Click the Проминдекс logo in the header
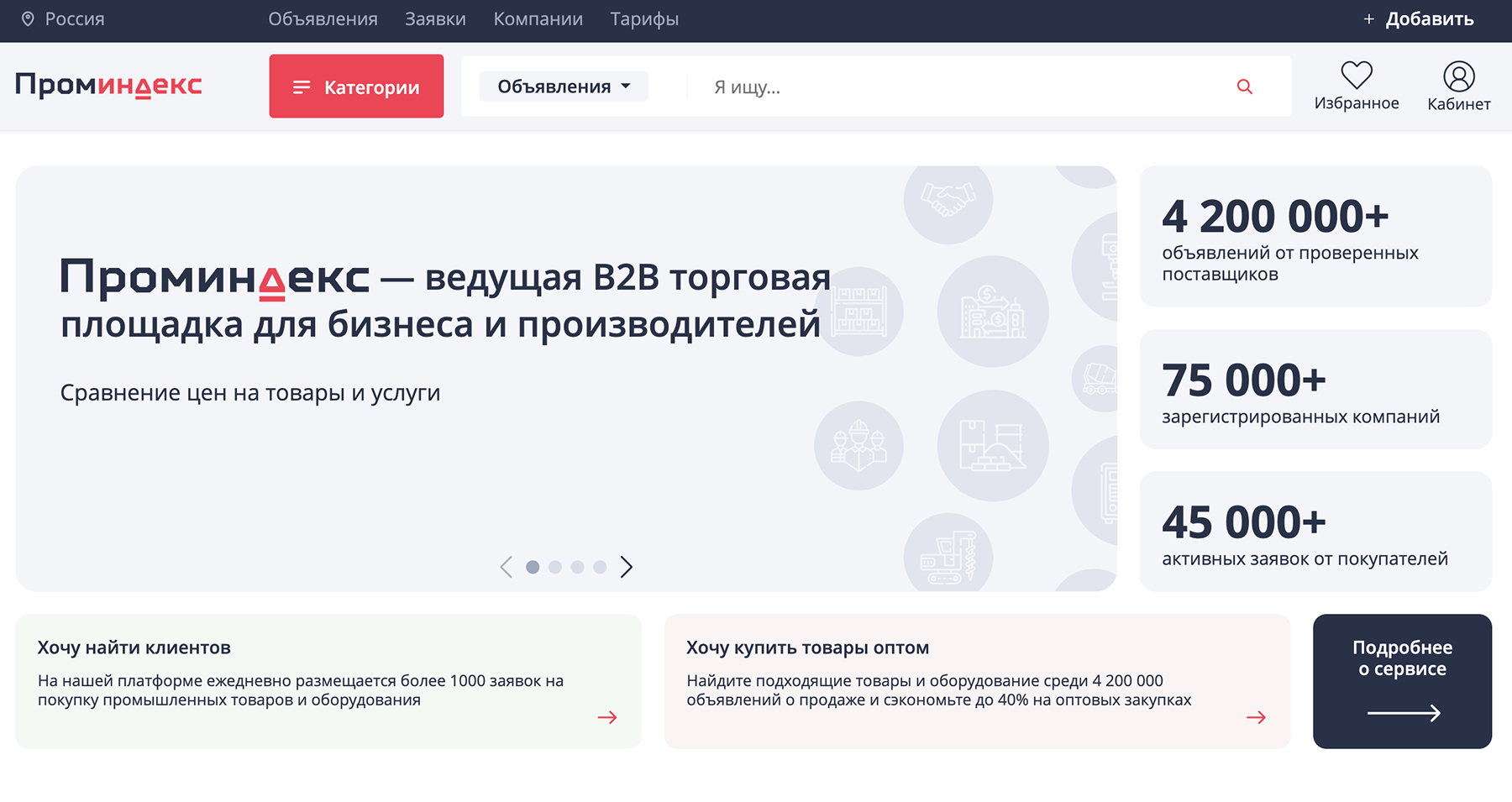The width and height of the screenshot is (1512, 802). coord(108,85)
